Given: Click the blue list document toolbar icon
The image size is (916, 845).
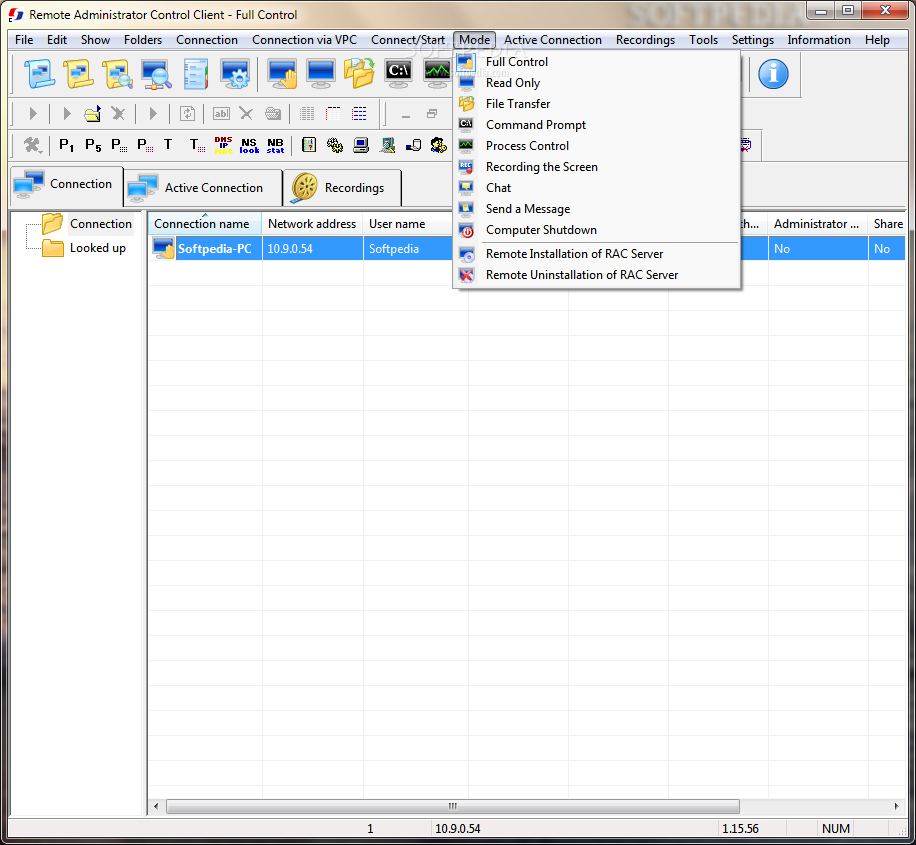Looking at the screenshot, I should click(x=196, y=74).
